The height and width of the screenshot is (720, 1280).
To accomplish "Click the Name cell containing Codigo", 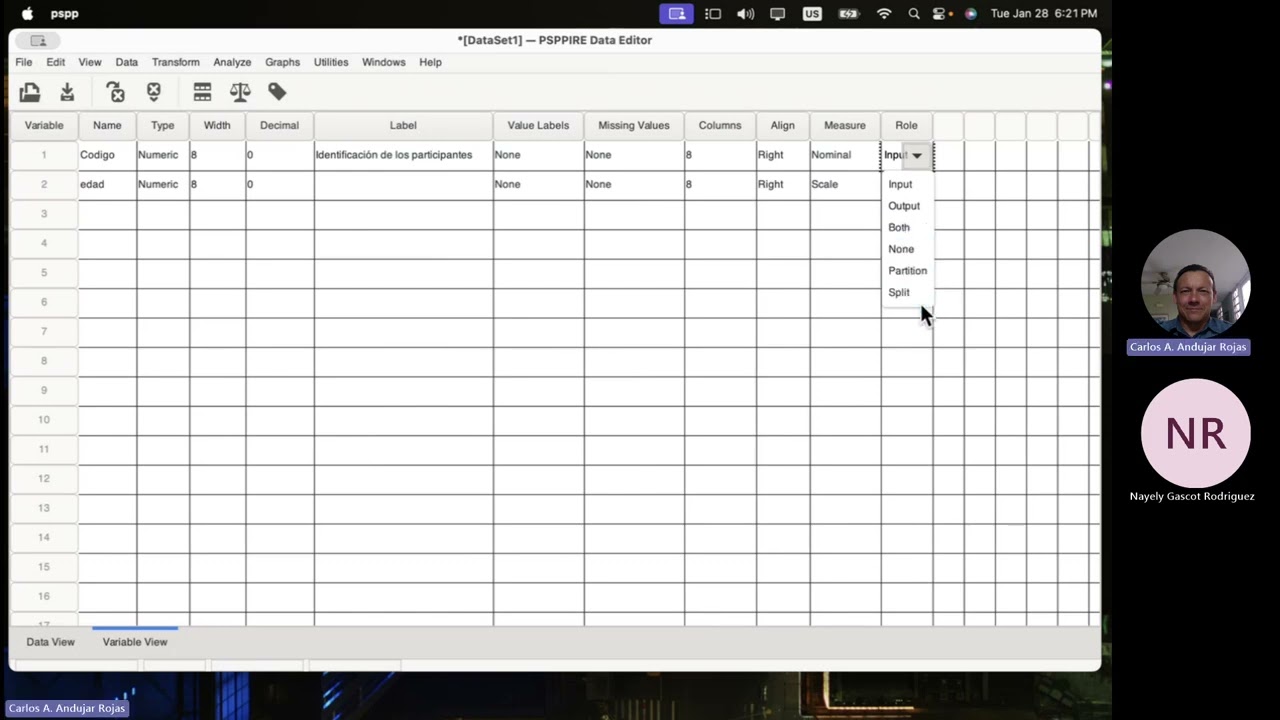I will (107, 155).
